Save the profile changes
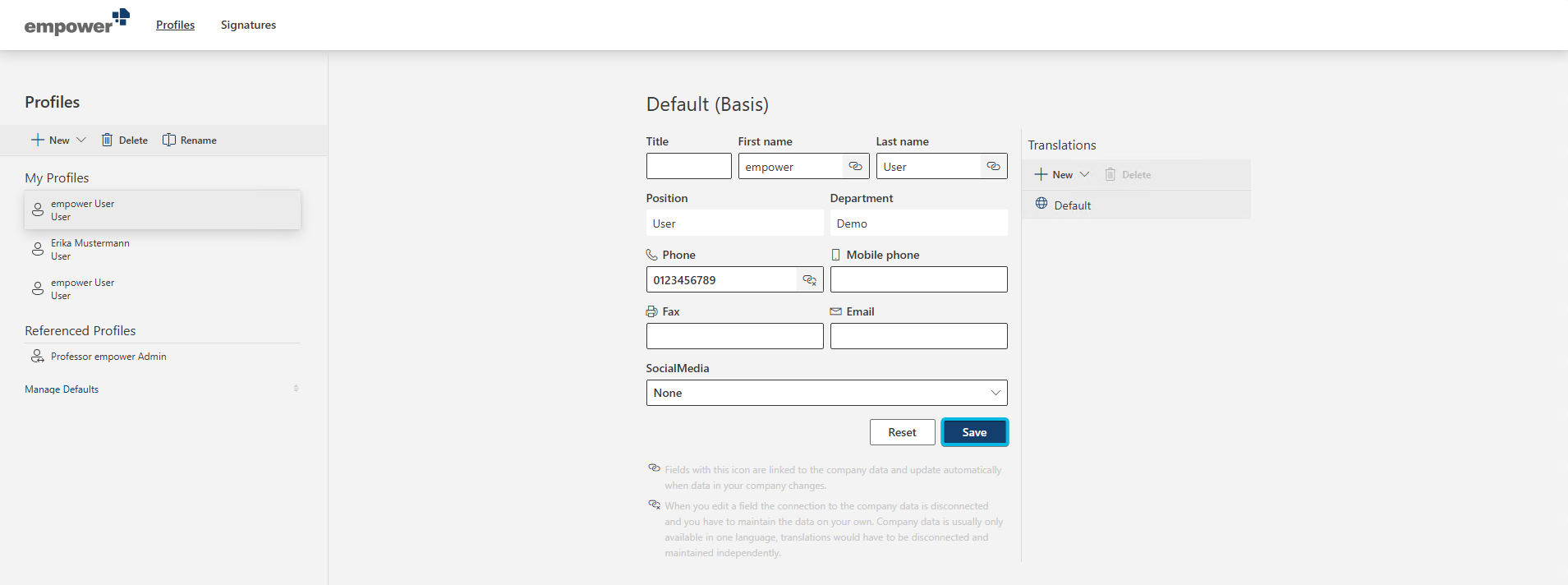Screen dimensions: 1568x585 point(974,432)
